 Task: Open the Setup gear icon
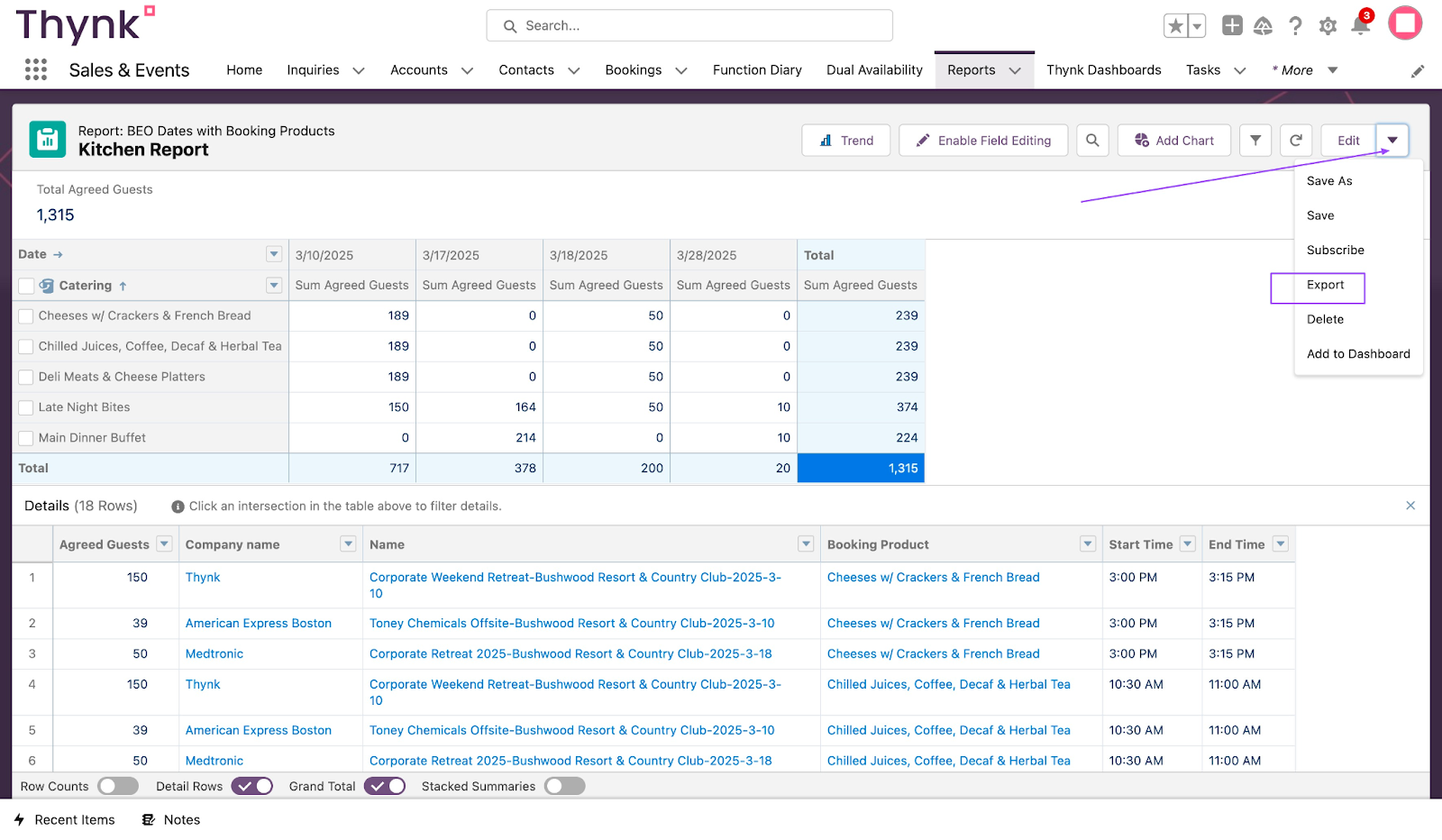coord(1328,26)
